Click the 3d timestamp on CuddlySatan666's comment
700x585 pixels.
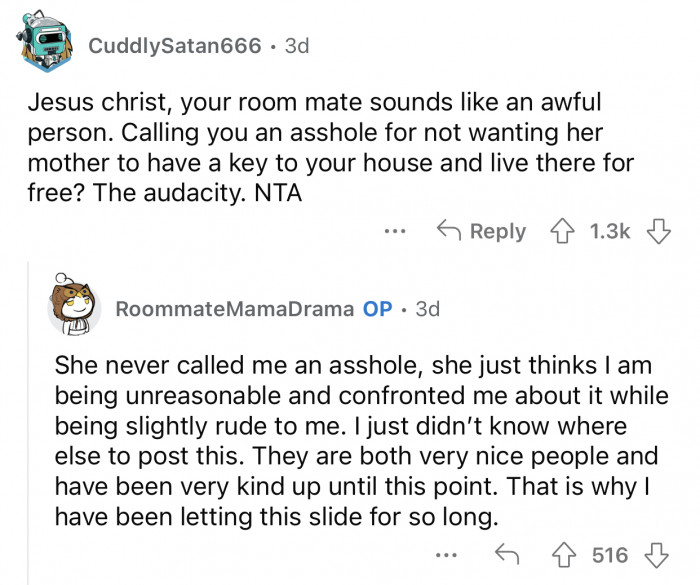[297, 47]
